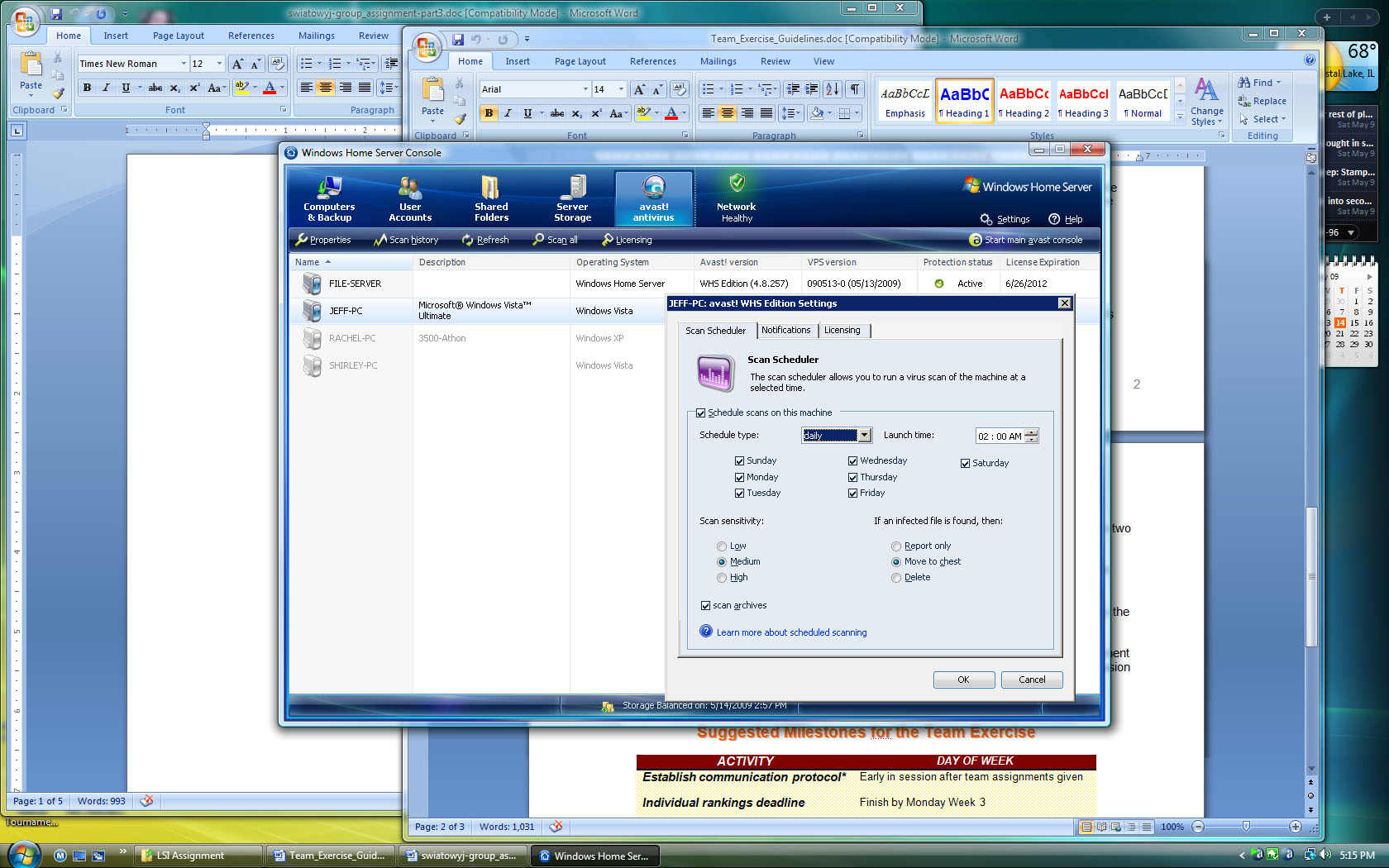Open Times New Roman font dropdown
The image size is (1389, 868).
coord(184,64)
